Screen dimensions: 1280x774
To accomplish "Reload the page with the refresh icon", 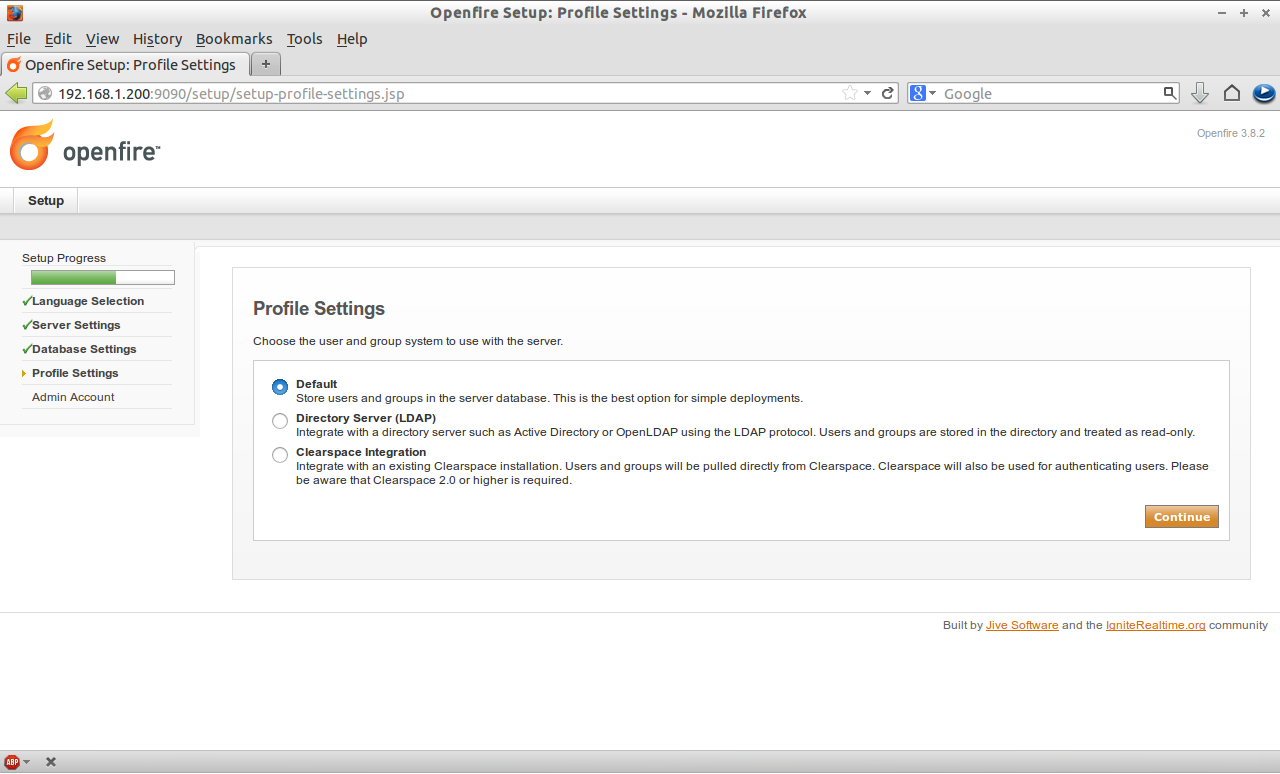I will coord(887,93).
